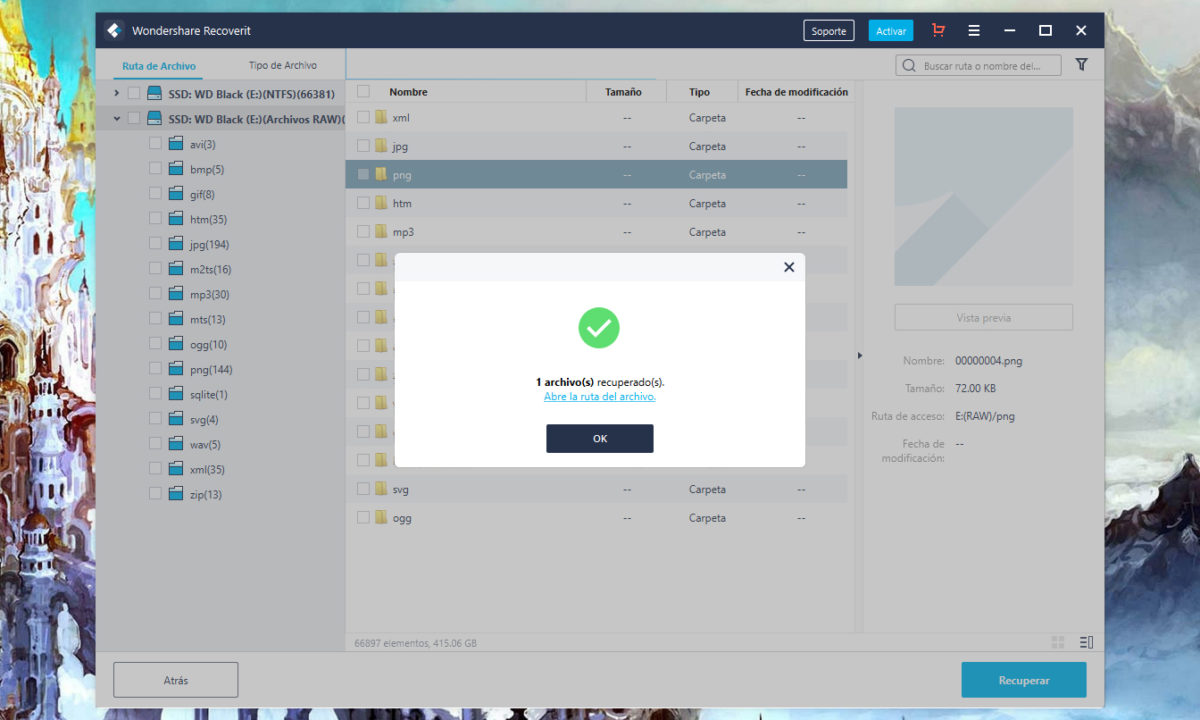The height and width of the screenshot is (720, 1200).
Task: Select the Ruta de Archivo tab
Action: pyautogui.click(x=159, y=66)
